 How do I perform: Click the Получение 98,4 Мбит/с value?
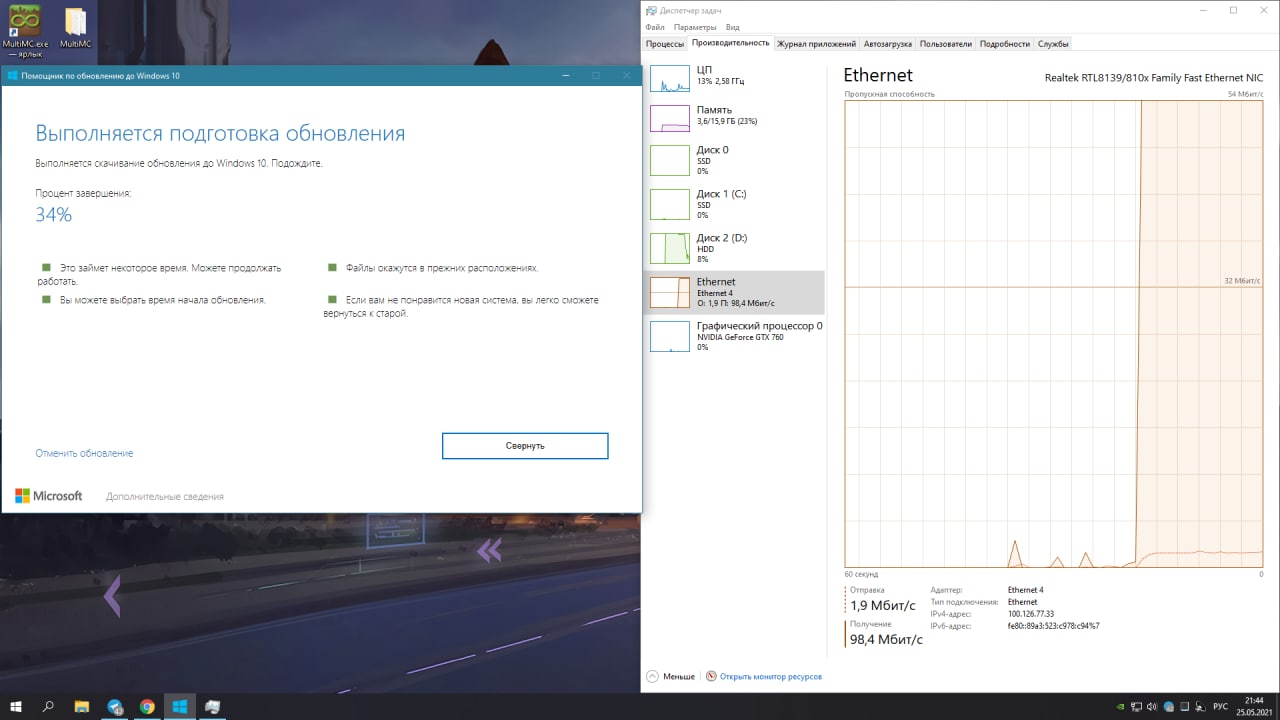(x=886, y=640)
